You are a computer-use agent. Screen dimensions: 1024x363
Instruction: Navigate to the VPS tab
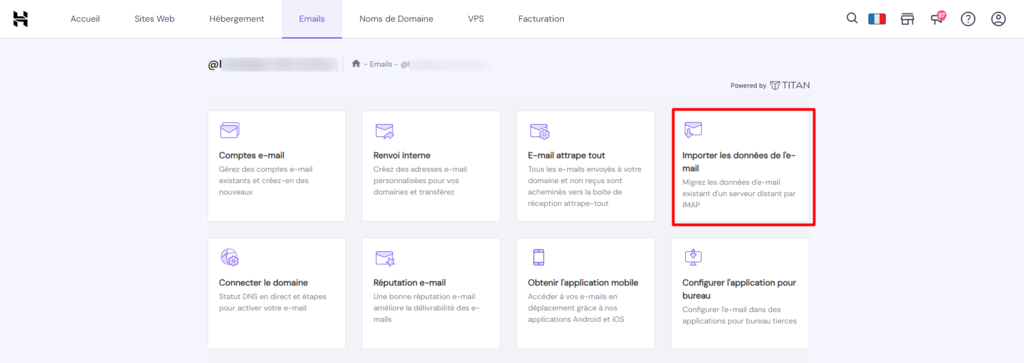476,19
